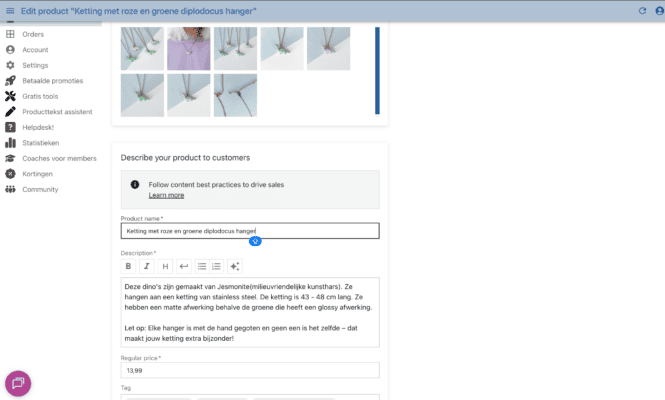This screenshot has width=665, height=400.
Task: Insert line break with return arrow icon
Action: pyautogui.click(x=183, y=266)
